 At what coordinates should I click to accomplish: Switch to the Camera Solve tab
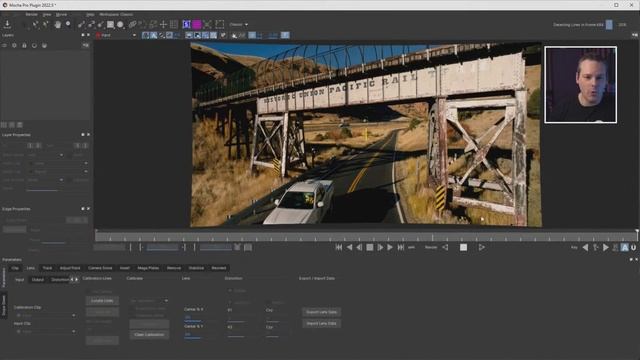(x=100, y=268)
